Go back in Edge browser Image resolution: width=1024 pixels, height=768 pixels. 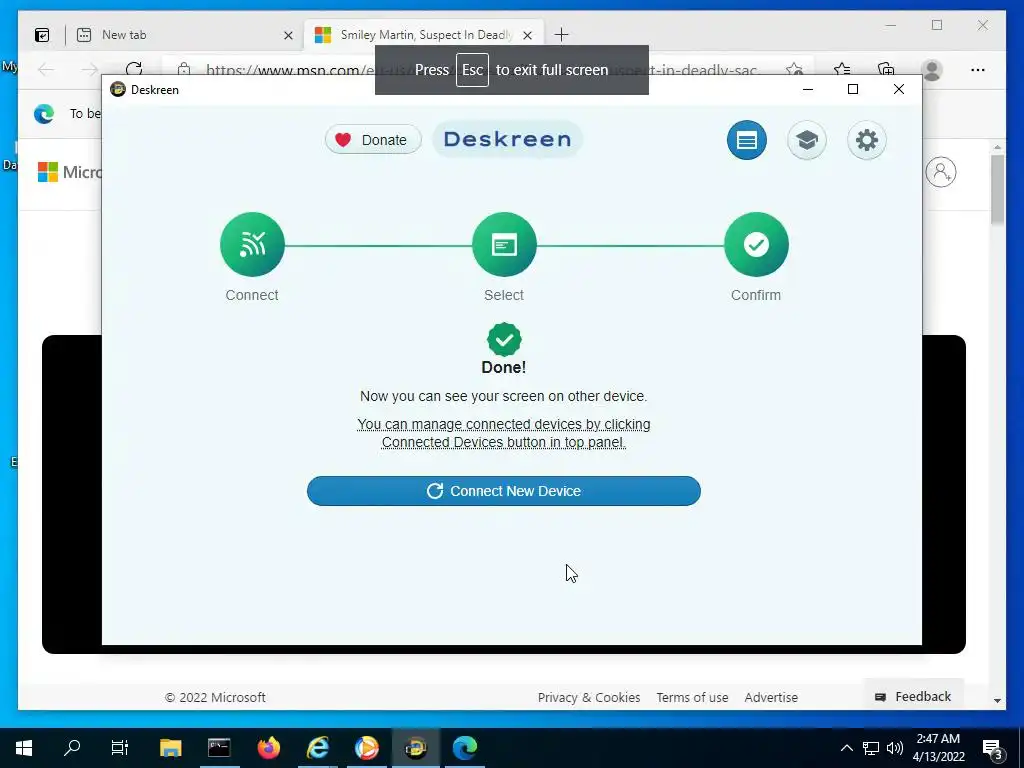[x=46, y=69]
